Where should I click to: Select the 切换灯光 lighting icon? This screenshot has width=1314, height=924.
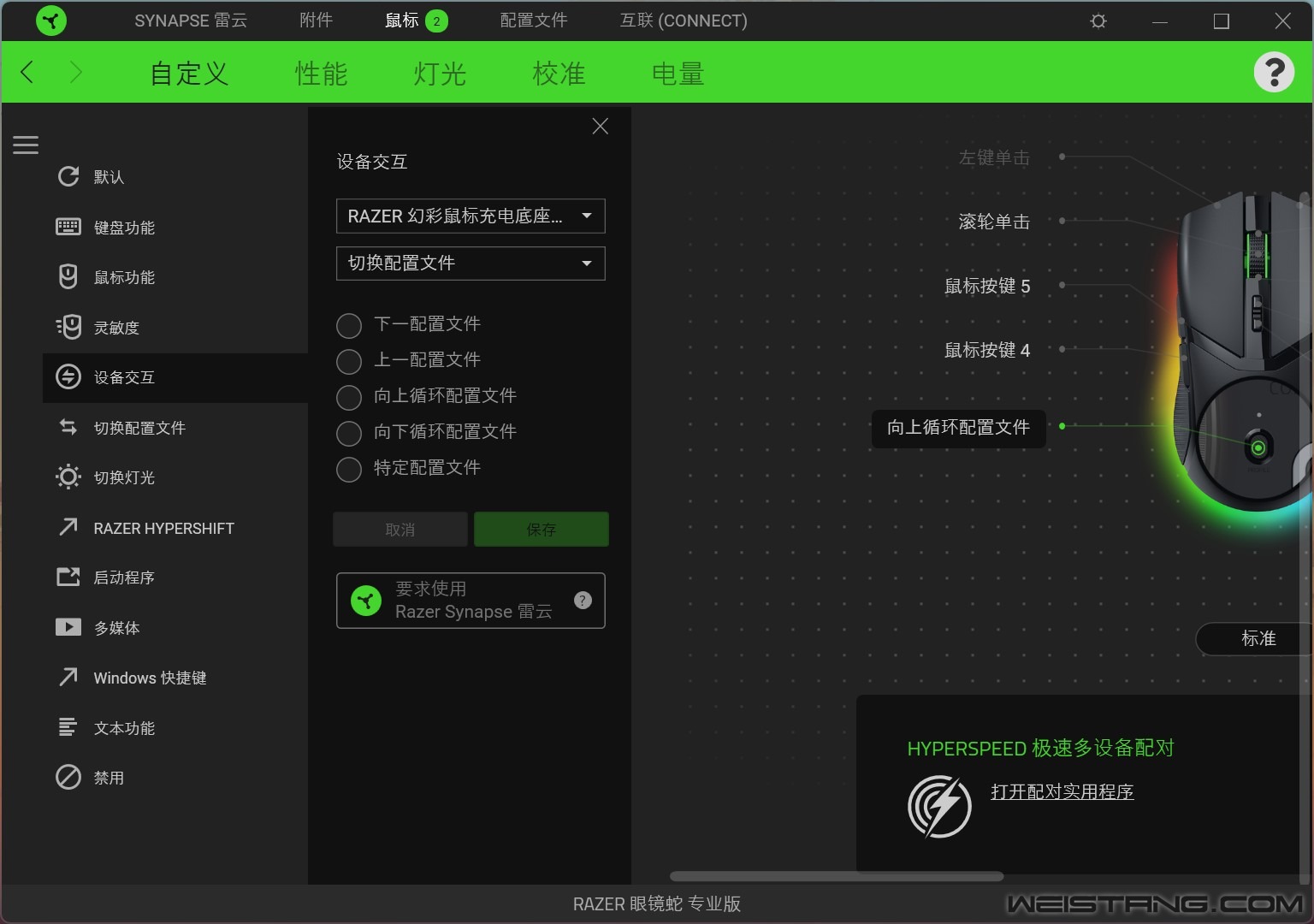coord(68,477)
